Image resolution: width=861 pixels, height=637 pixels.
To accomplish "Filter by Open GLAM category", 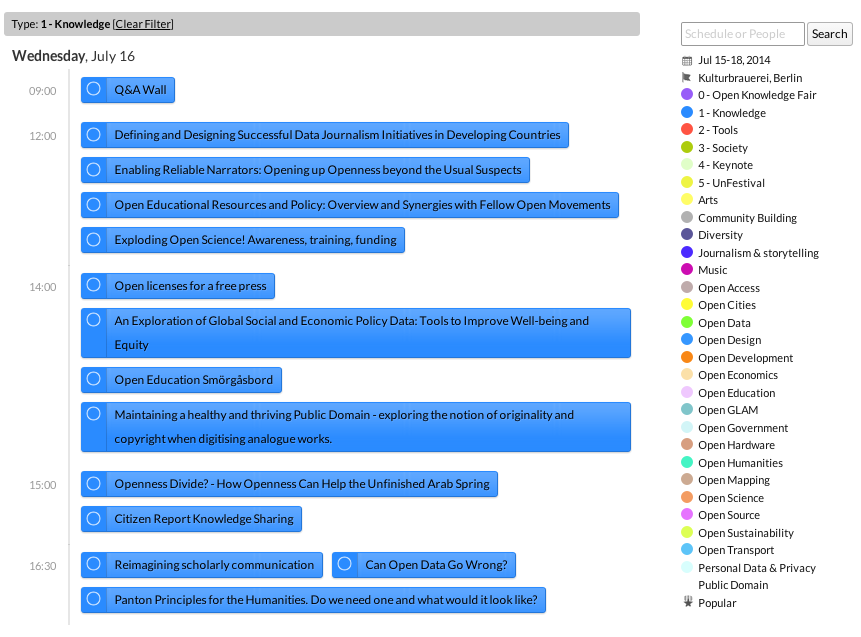I will point(728,410).
